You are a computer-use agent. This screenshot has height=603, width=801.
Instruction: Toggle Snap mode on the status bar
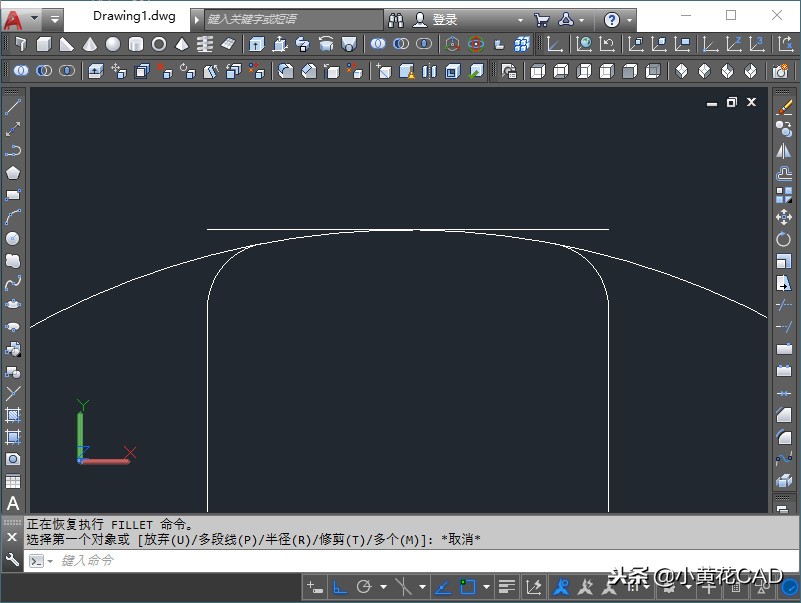[x=311, y=587]
